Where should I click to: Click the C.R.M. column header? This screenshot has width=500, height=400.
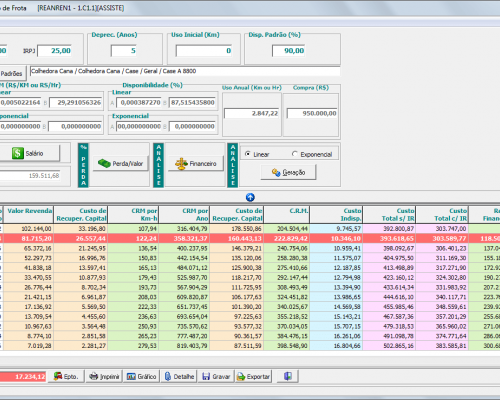287,215
